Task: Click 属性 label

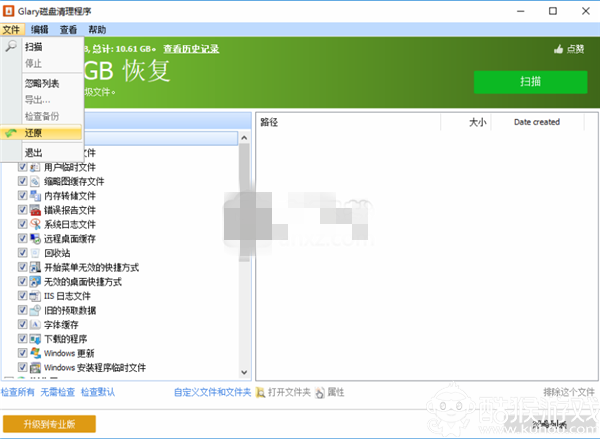Action: pyautogui.click(x=336, y=392)
